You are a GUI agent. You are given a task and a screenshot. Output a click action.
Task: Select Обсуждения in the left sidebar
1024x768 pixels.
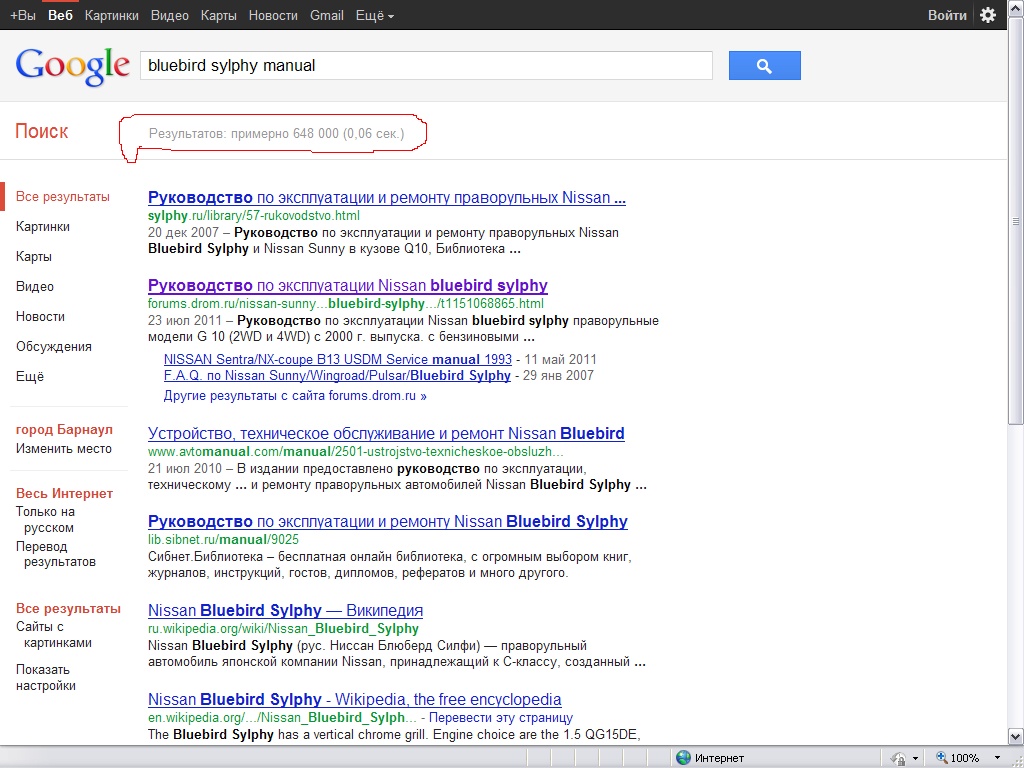pos(54,347)
